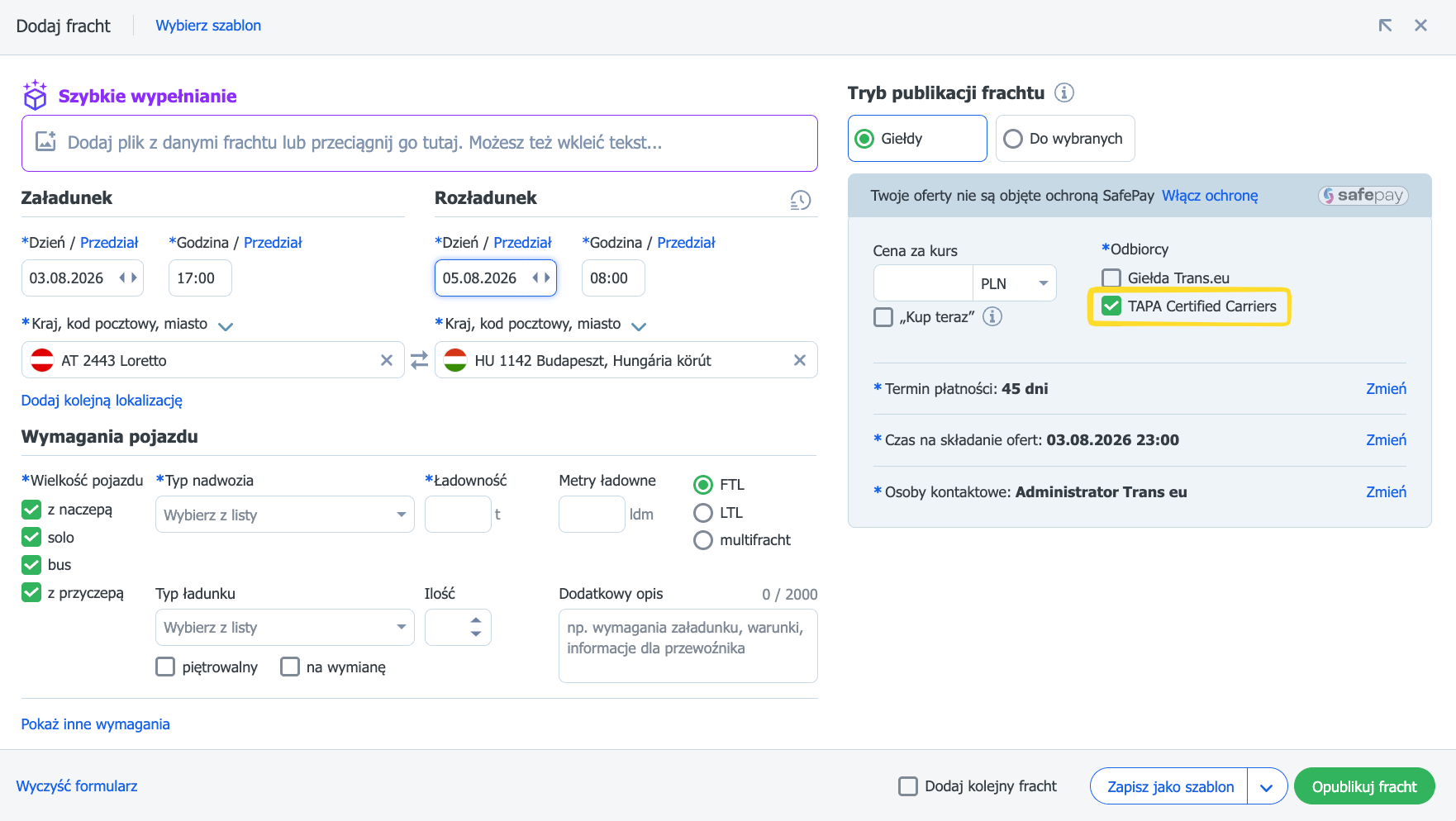Enable the piętrowalny checkbox
The width and height of the screenshot is (1456, 821).
pos(165,667)
